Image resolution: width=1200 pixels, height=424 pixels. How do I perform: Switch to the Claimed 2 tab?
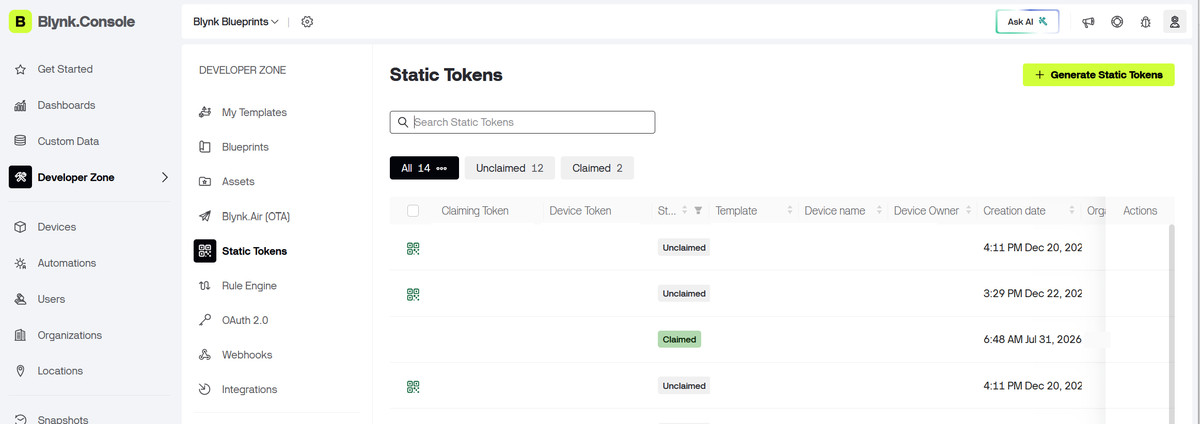pos(597,168)
